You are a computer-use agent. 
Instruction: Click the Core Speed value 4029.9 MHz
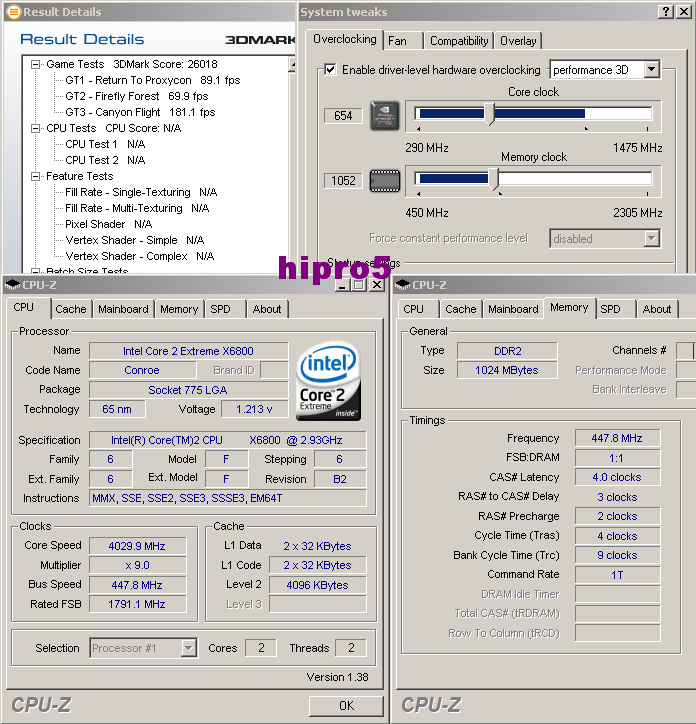137,546
